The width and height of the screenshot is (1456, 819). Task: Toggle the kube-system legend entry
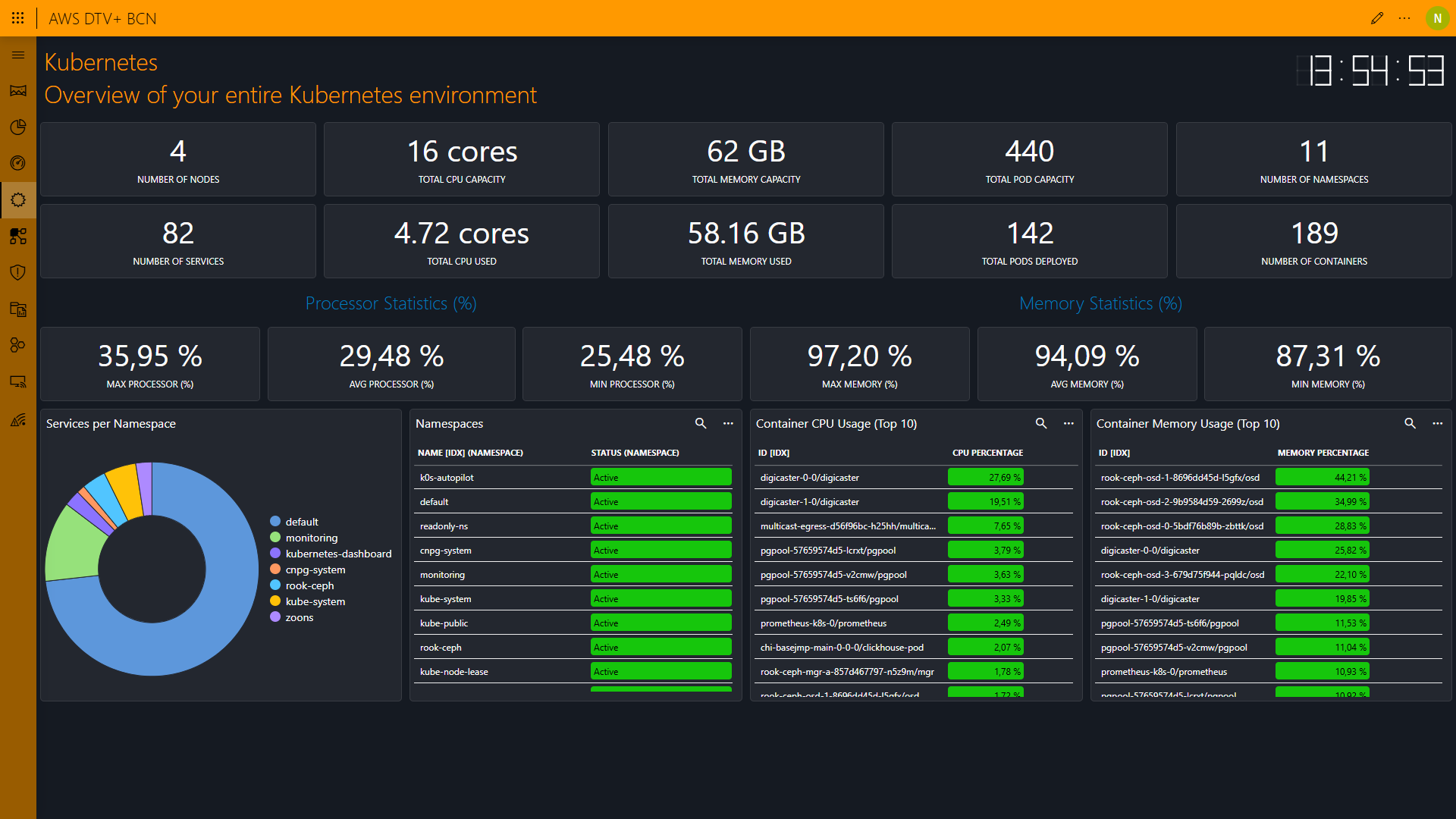[x=315, y=601]
